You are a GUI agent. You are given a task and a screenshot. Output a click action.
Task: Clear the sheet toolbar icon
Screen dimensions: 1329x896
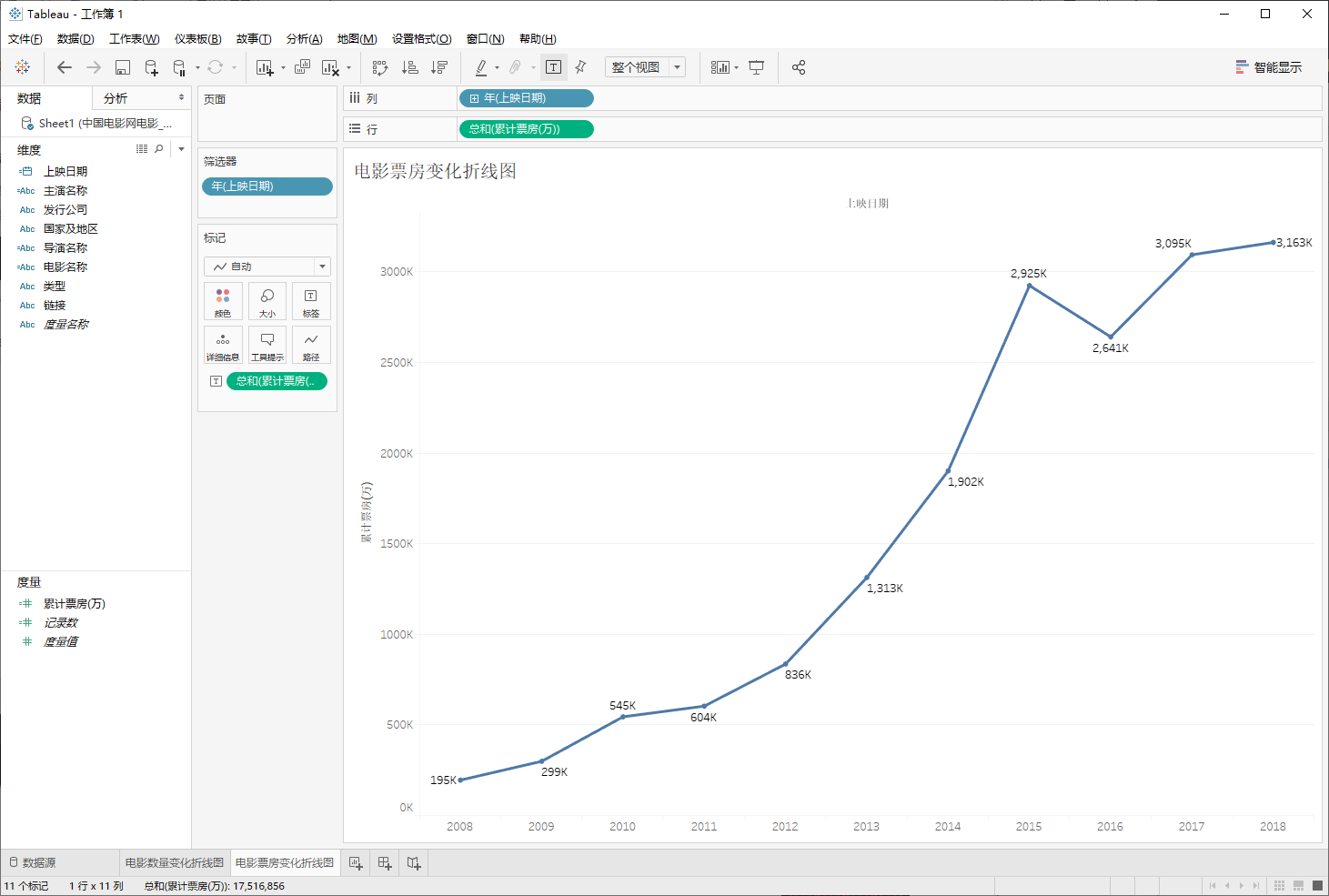[x=330, y=67]
